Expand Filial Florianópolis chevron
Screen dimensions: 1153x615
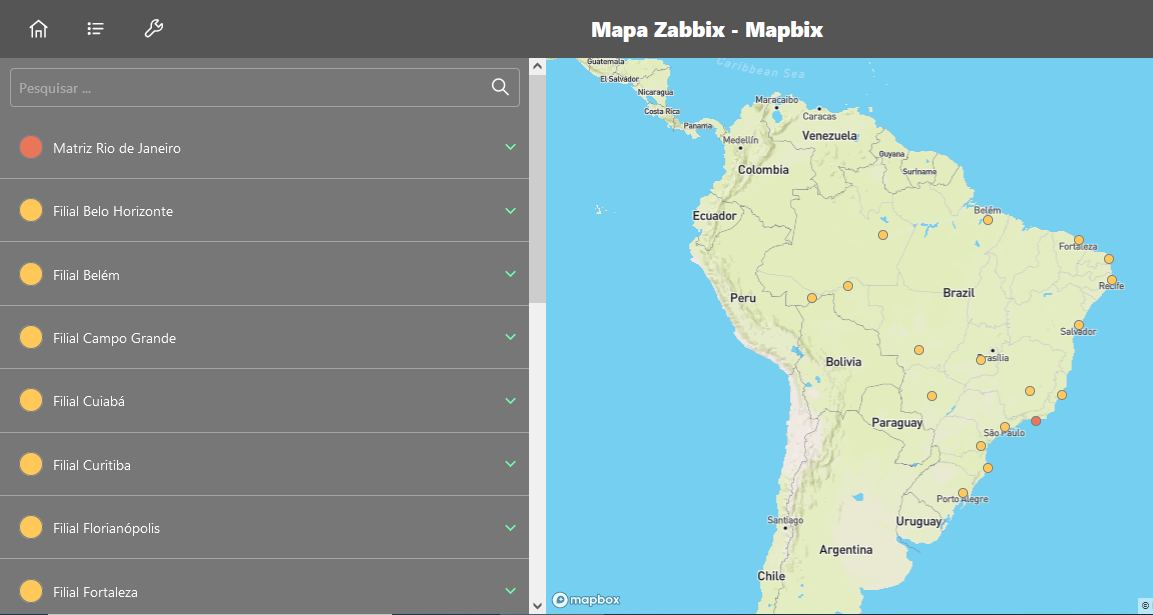(x=511, y=527)
